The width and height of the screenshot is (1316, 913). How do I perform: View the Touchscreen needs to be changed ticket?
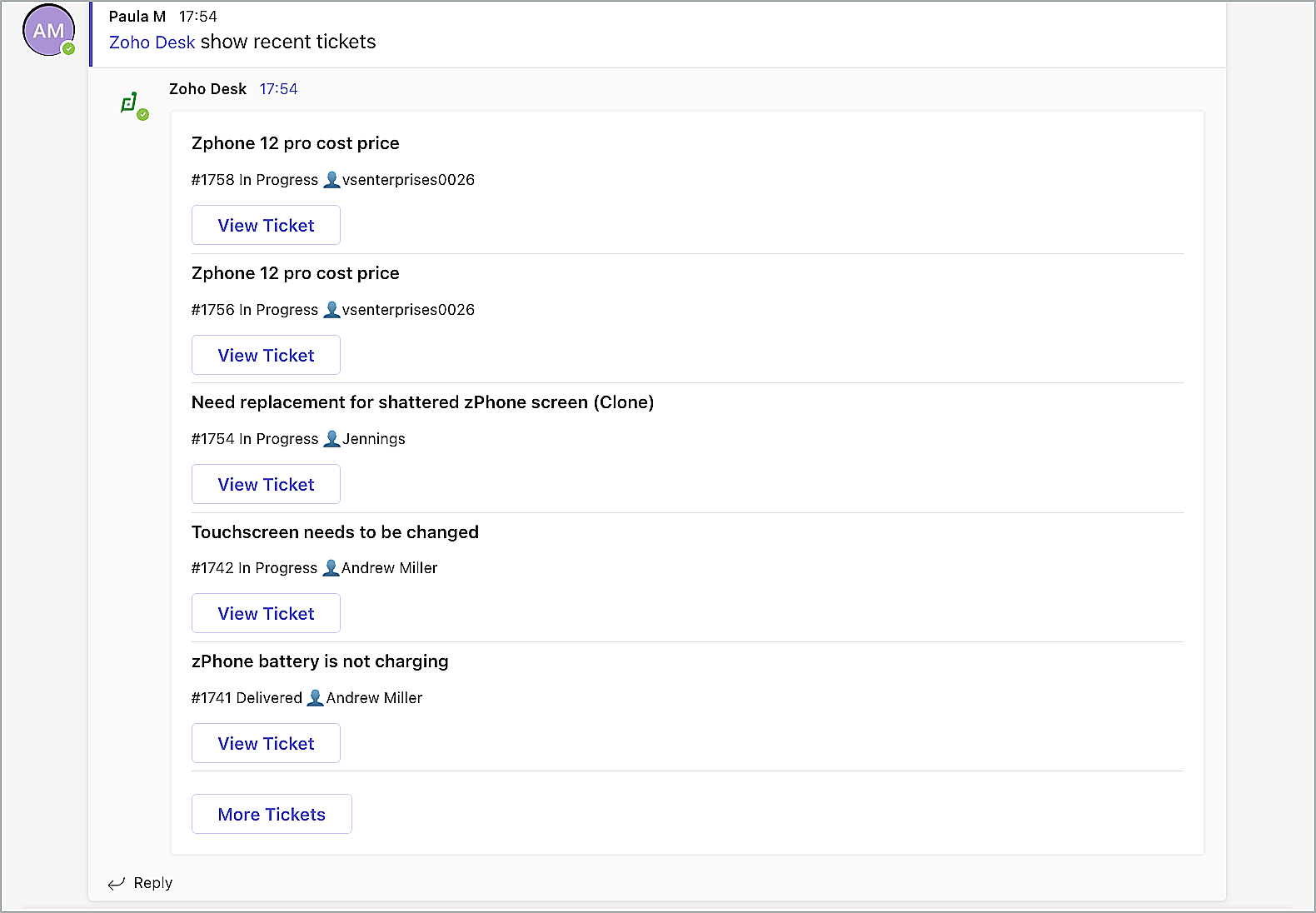(x=266, y=613)
